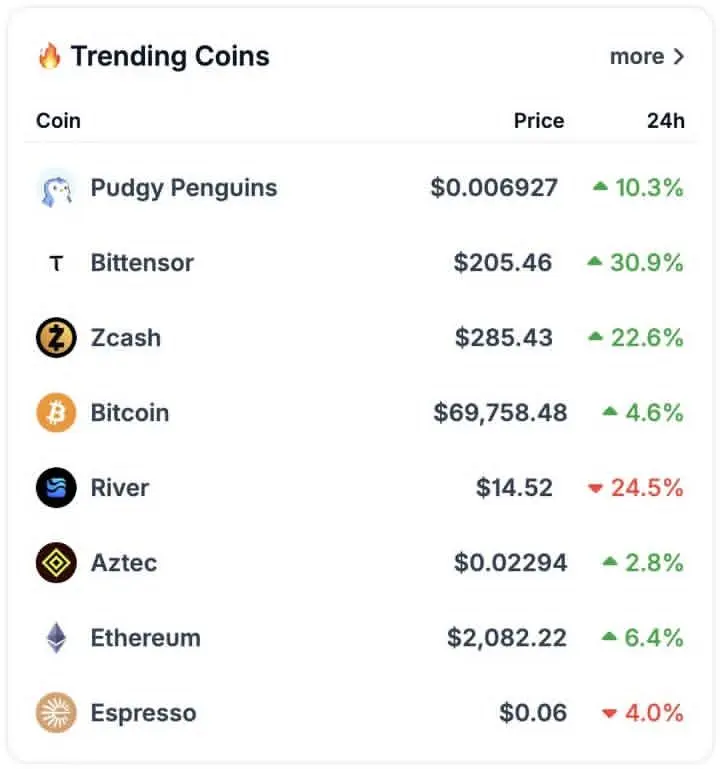This screenshot has height=769, width=720.
Task: Open the Espresso coin name link
Action: [143, 713]
